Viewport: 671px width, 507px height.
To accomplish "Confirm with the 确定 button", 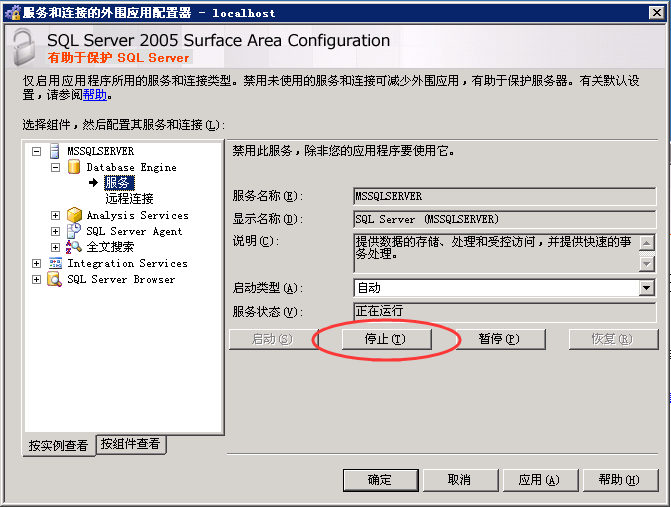I will 380,480.
